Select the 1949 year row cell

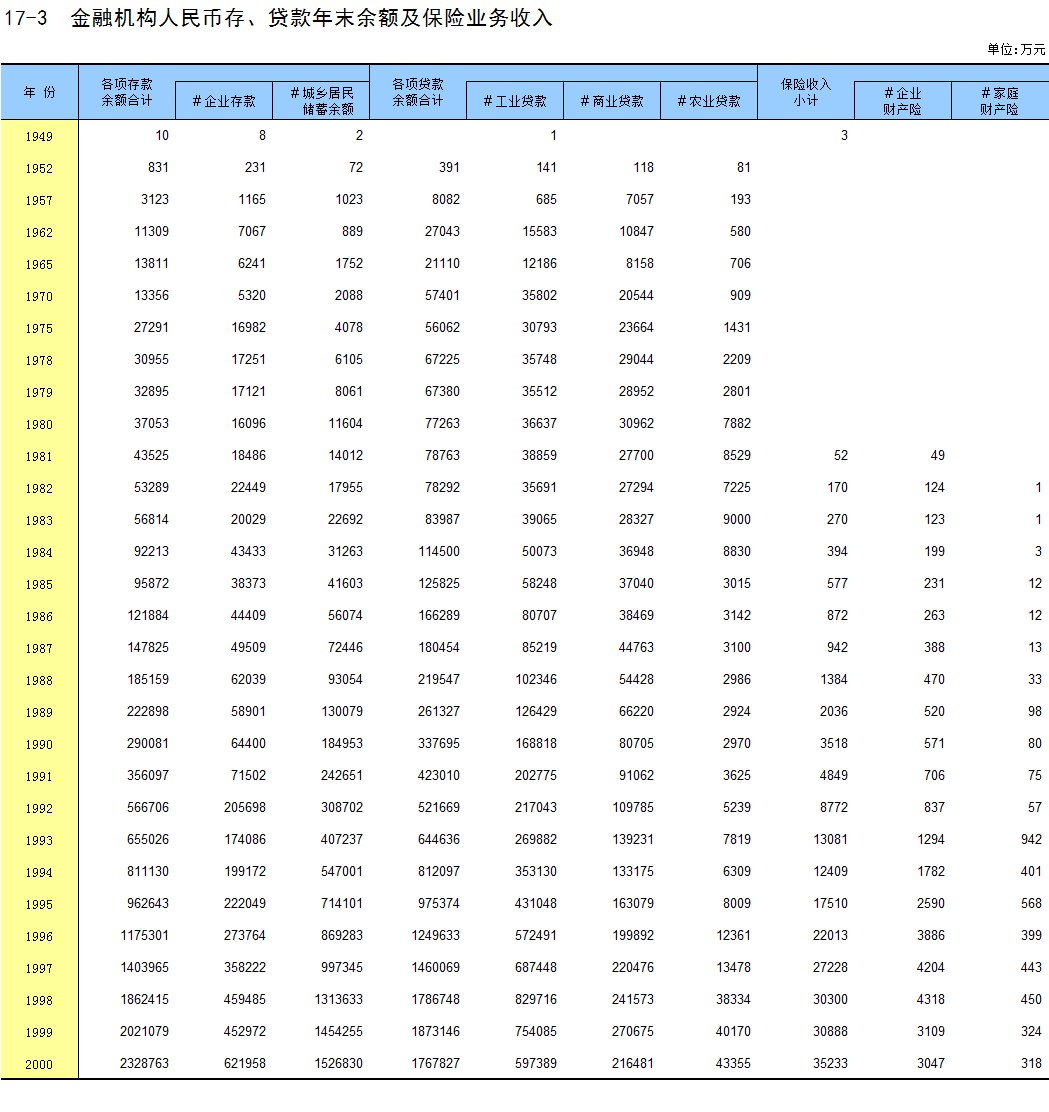pyautogui.click(x=39, y=136)
